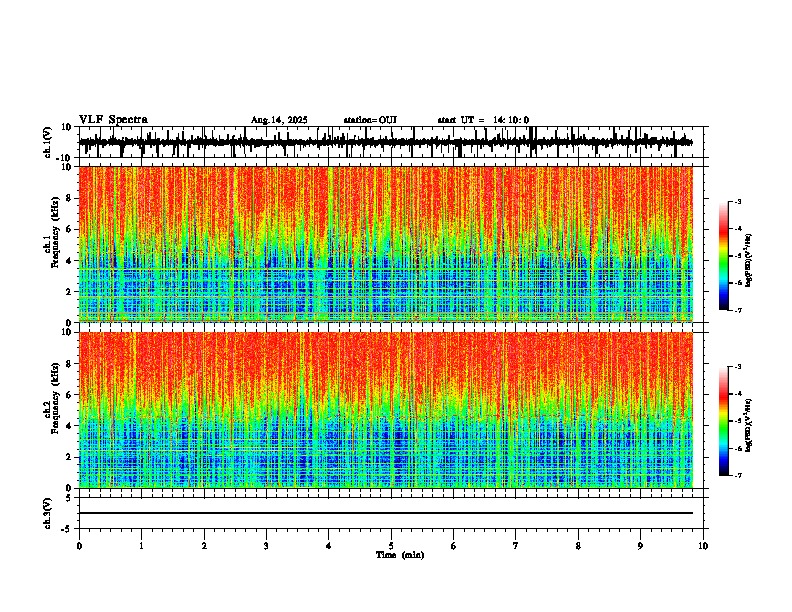Screen dimensions: 792x612
Task: Click the time axis tick label "1"
Action: pos(141,546)
